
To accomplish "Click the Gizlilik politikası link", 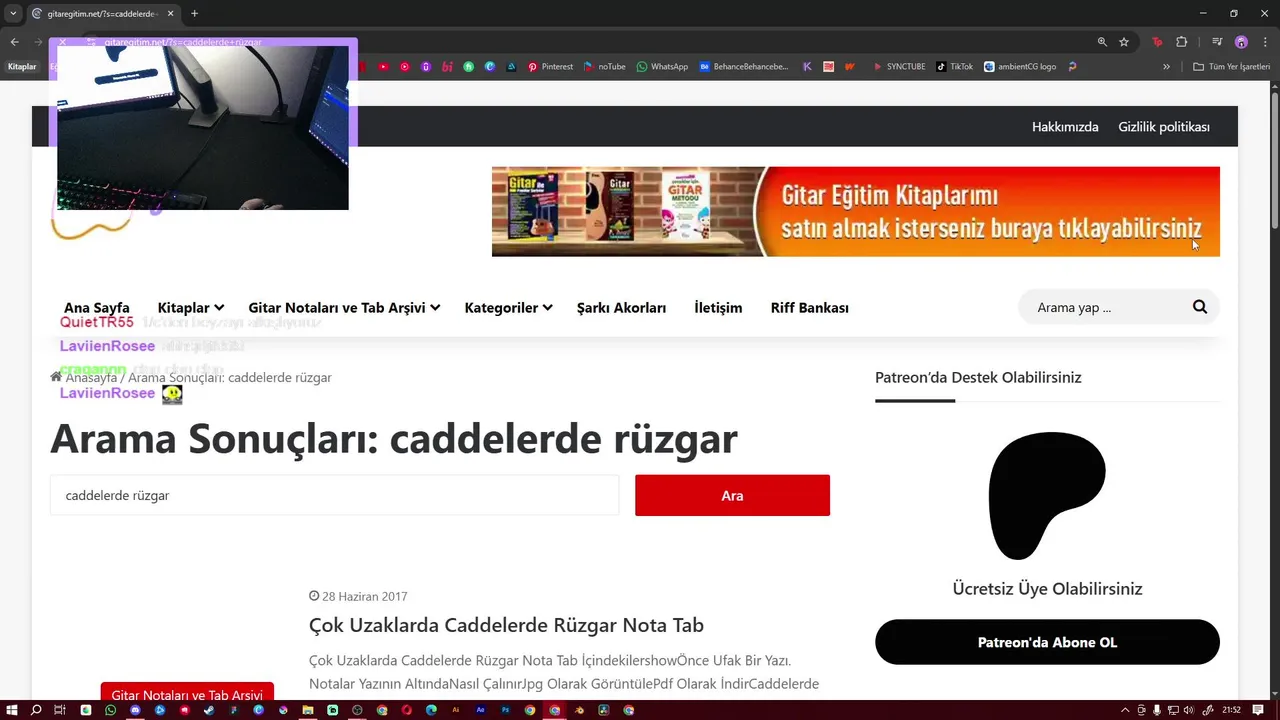I will click(x=1164, y=127).
